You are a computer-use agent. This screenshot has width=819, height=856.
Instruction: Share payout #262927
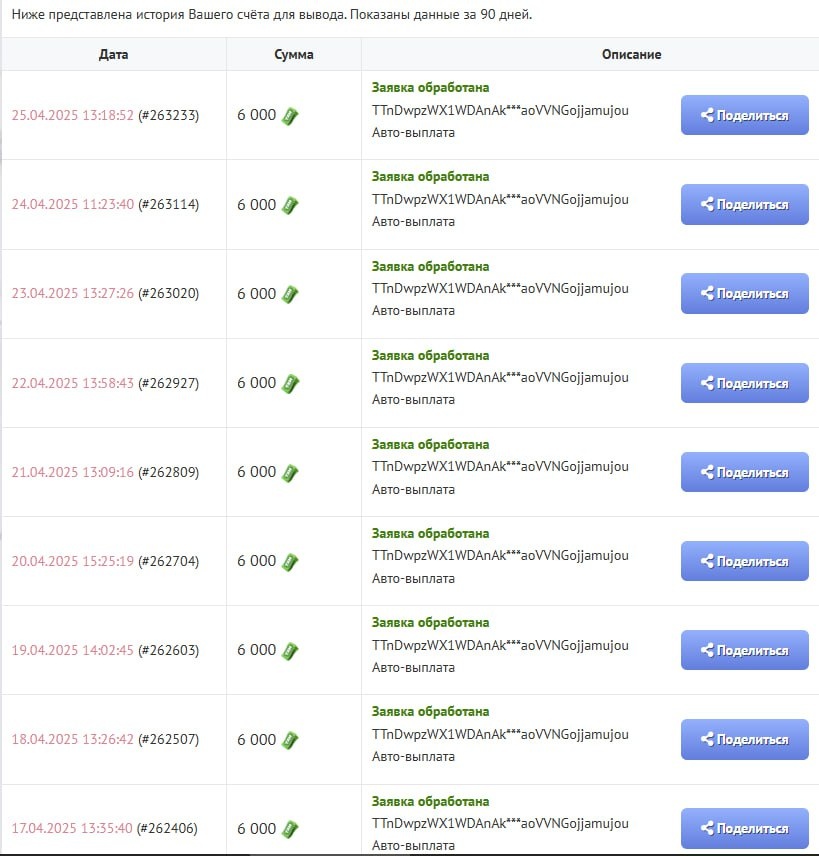coord(744,383)
